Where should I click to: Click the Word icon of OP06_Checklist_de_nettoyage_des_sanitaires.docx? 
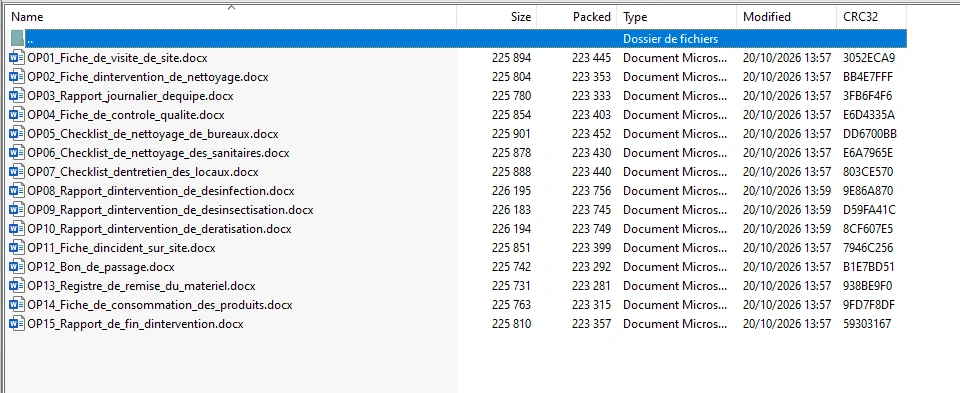tap(17, 153)
